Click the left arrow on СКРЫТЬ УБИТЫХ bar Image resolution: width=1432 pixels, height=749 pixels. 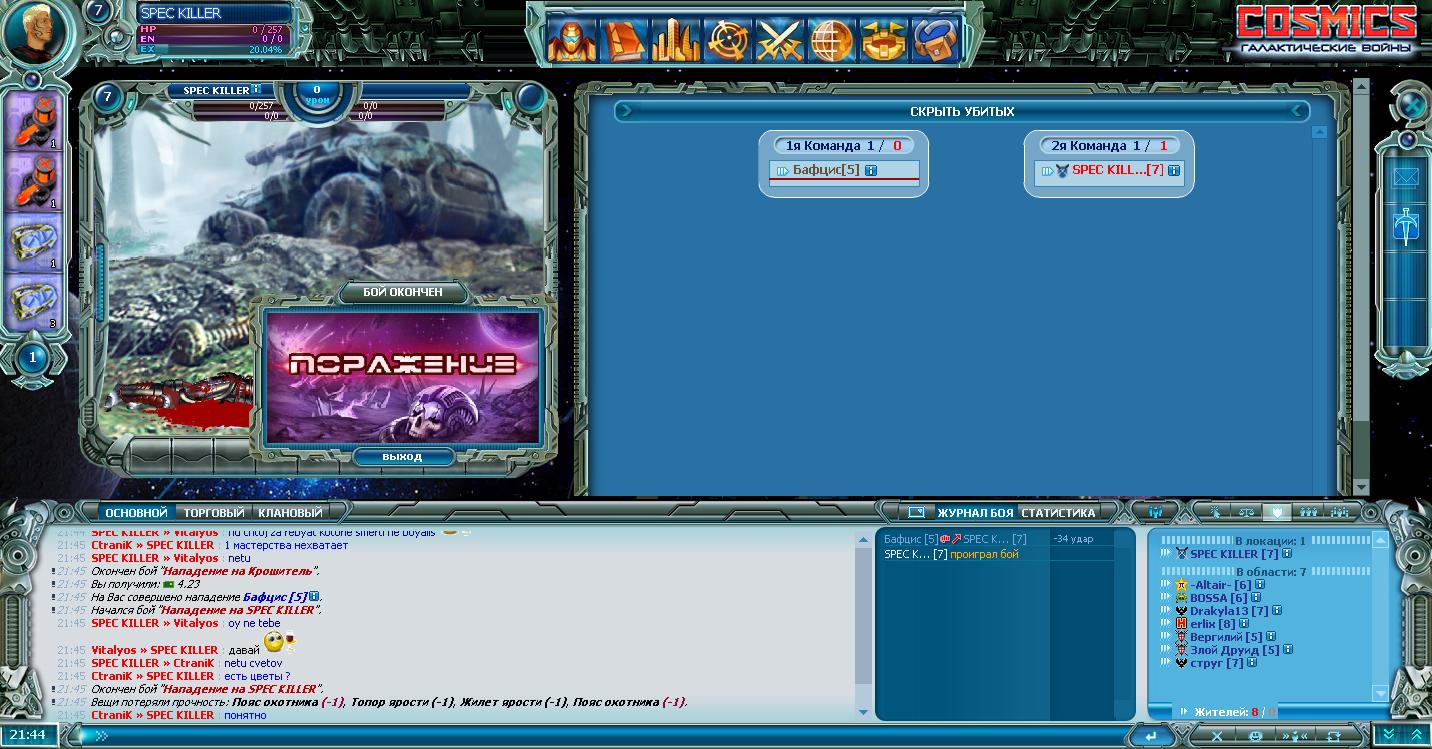[627, 112]
